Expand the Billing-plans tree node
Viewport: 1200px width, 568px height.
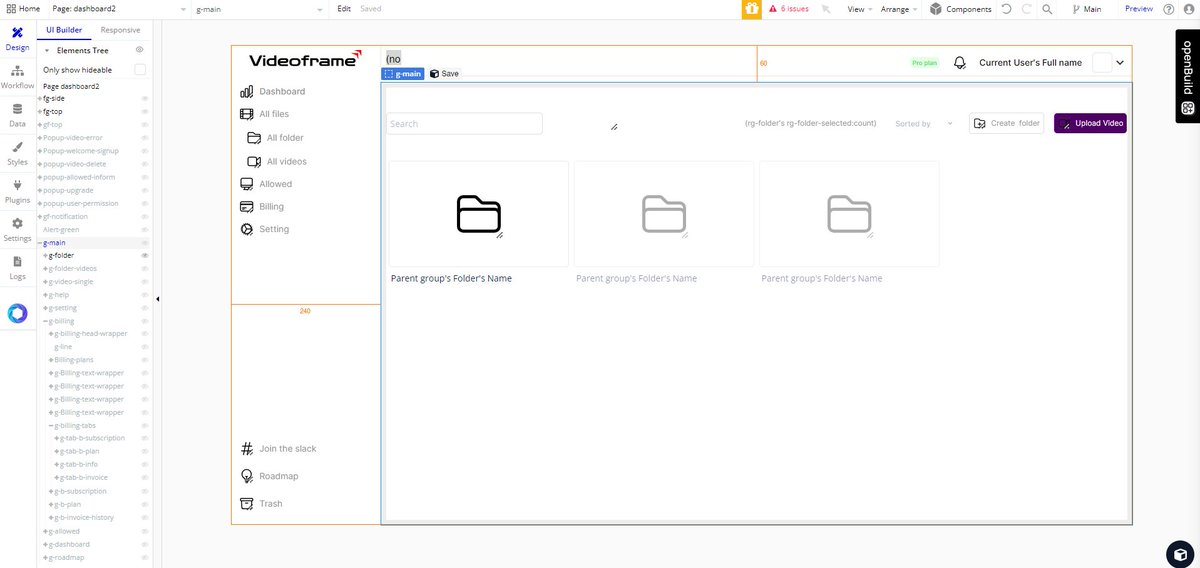tap(51, 360)
